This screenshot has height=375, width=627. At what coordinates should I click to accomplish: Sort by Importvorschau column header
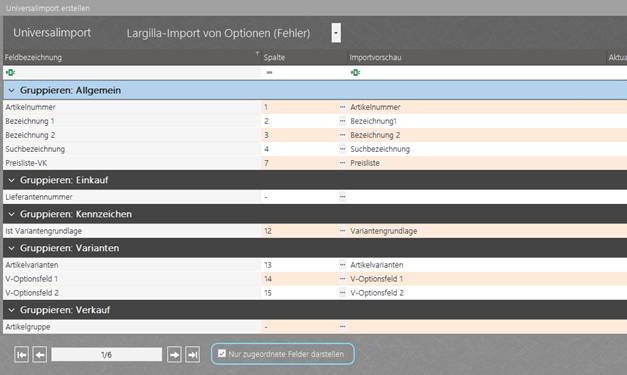477,57
